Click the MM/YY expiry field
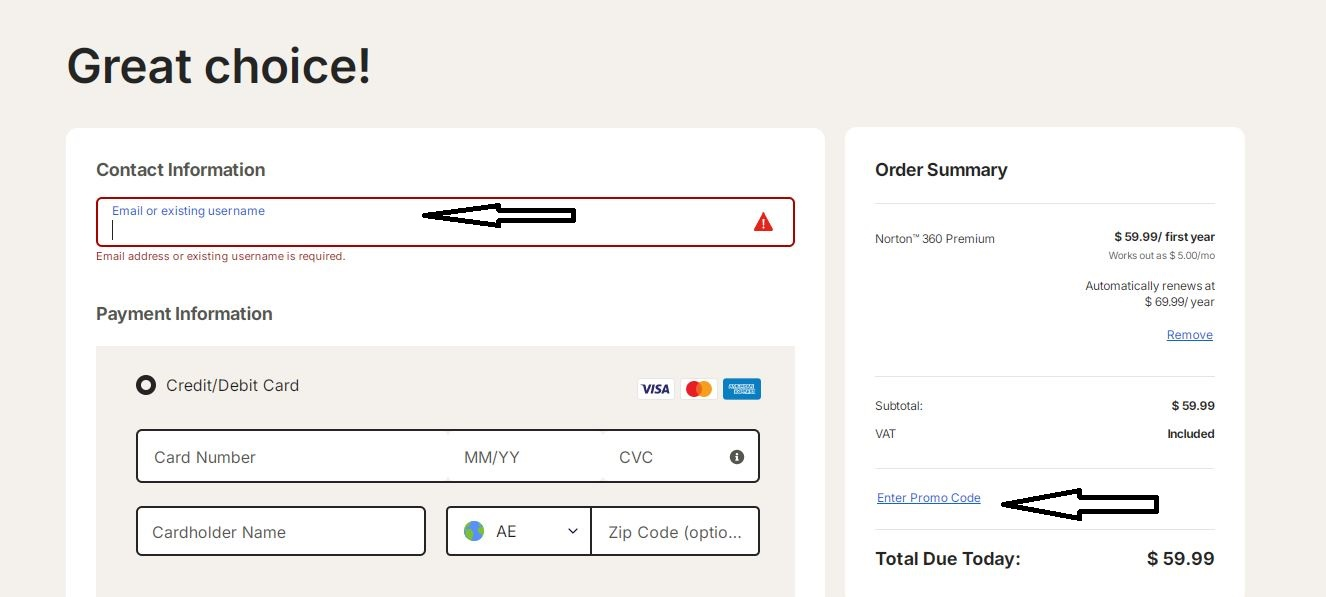 click(x=525, y=457)
